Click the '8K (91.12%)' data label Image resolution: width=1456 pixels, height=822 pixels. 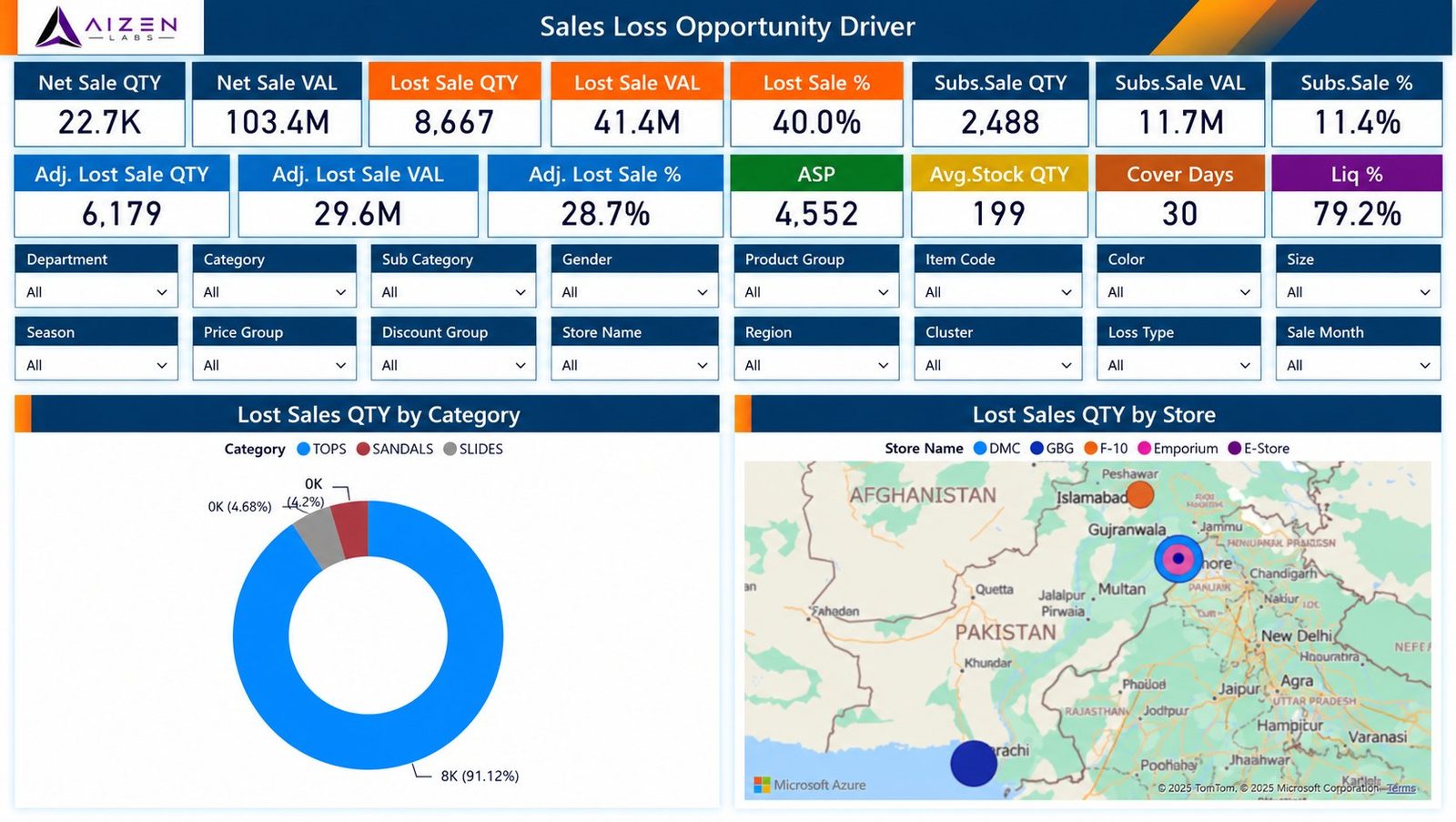point(480,776)
